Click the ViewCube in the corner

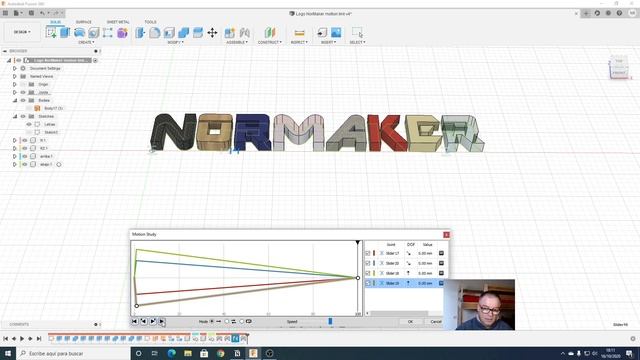620,67
